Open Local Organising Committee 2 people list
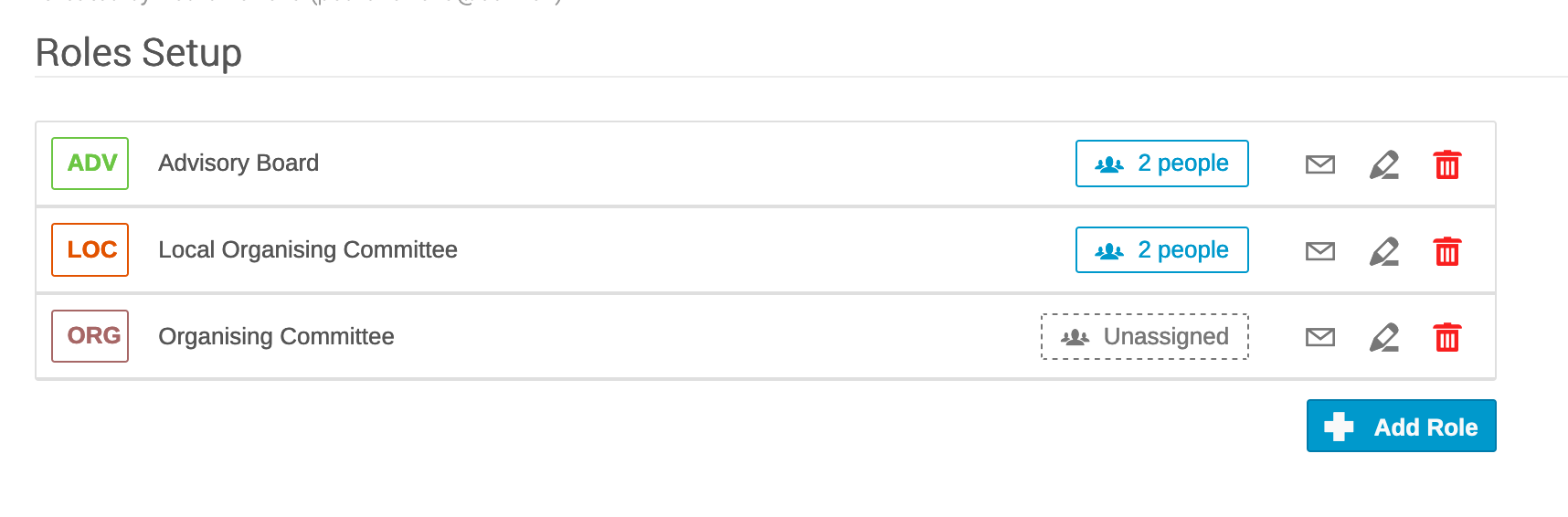Screen dimensions: 1568x517 [x=1162, y=250]
